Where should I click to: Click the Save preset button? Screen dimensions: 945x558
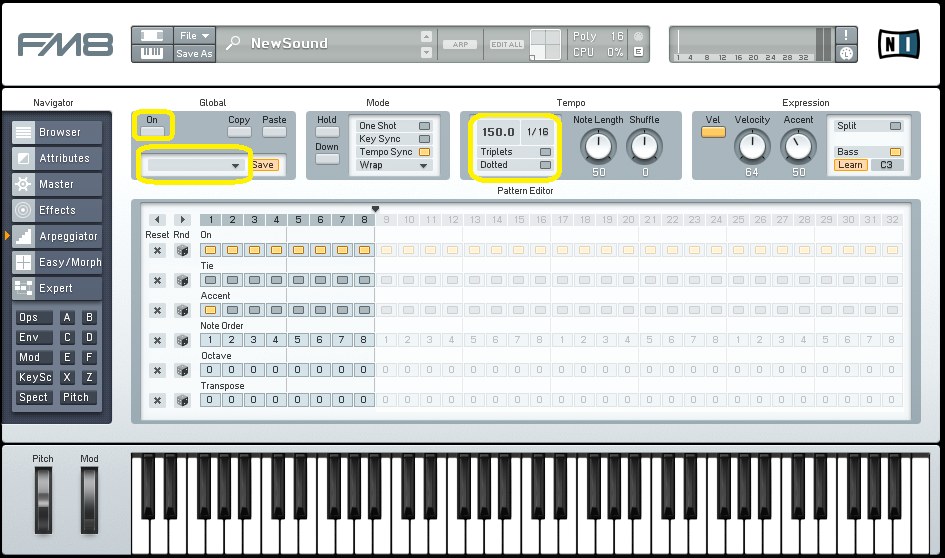[x=264, y=165]
